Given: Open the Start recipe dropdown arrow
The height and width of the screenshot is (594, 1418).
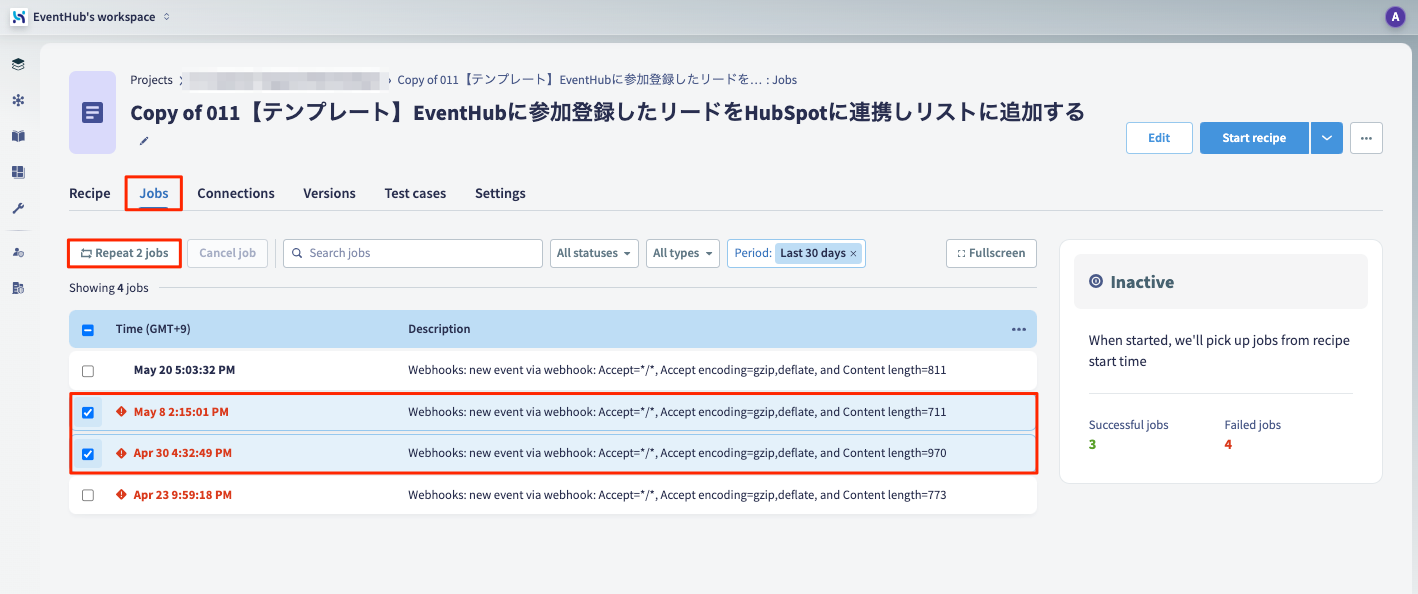Looking at the screenshot, I should click(x=1326, y=138).
